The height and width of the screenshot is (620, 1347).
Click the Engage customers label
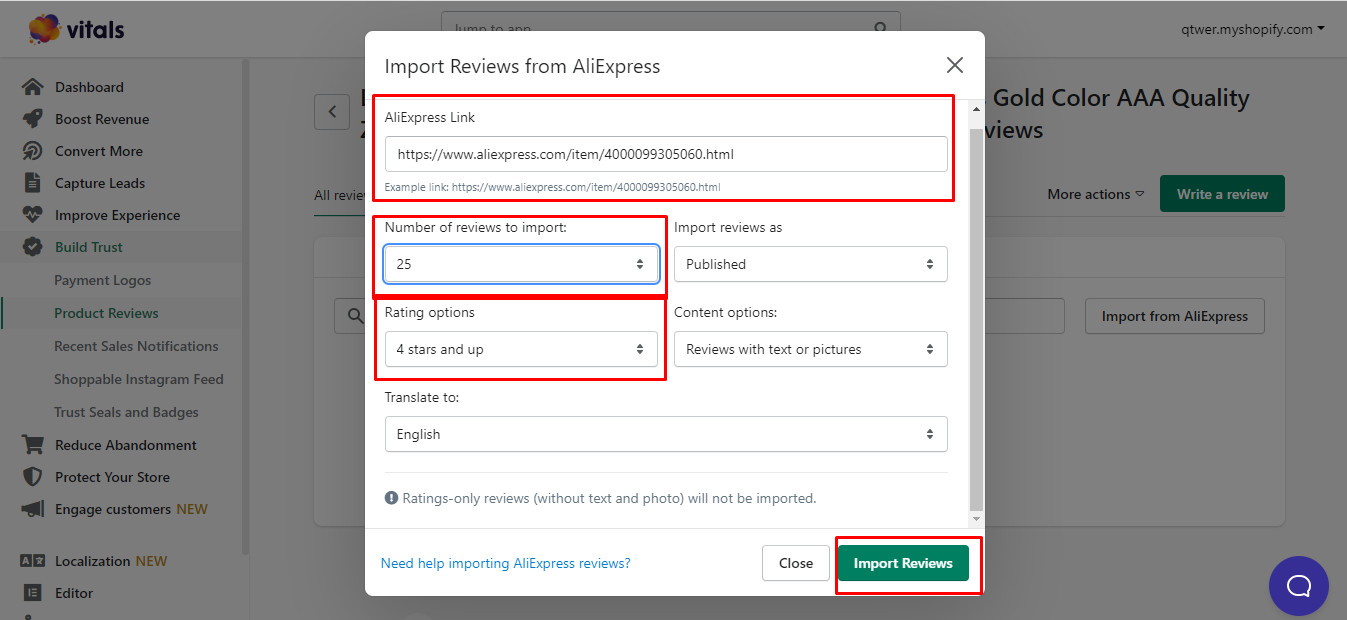(114, 509)
